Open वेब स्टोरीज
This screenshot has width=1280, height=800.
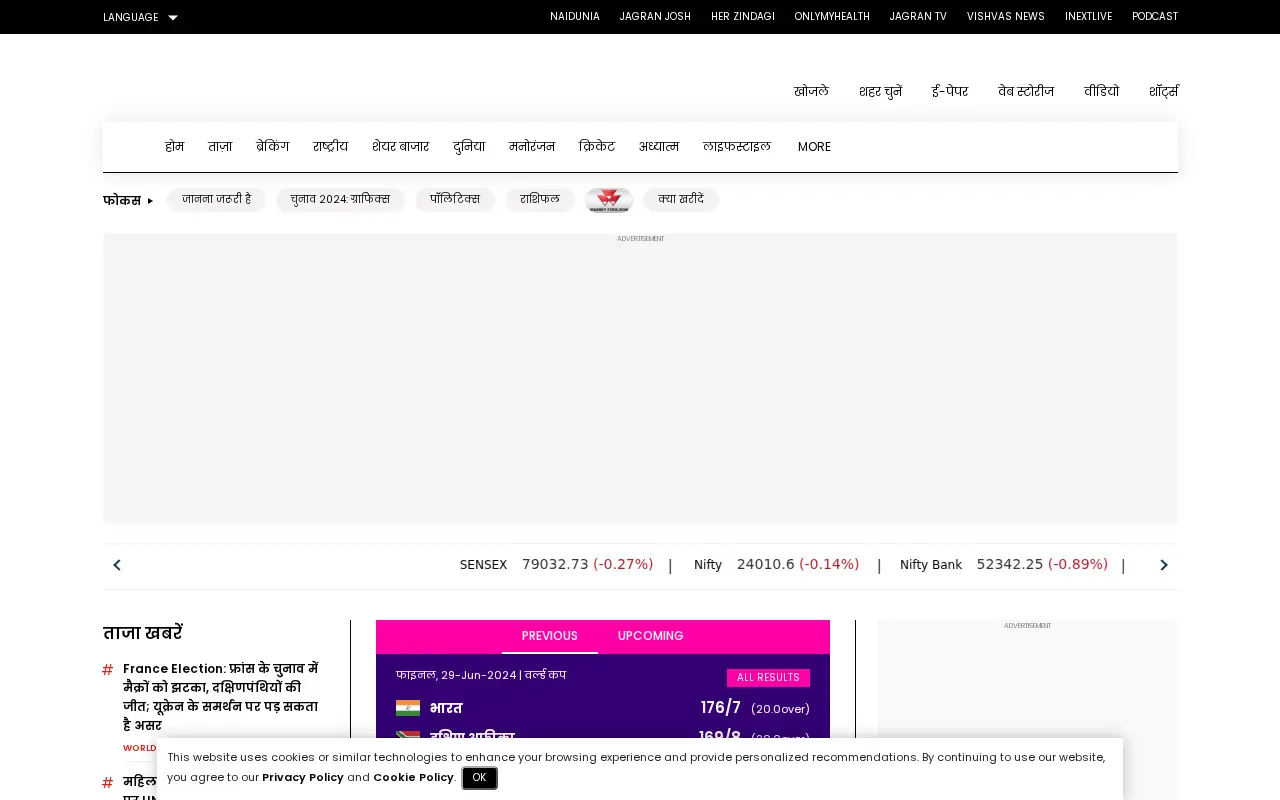(x=1026, y=91)
